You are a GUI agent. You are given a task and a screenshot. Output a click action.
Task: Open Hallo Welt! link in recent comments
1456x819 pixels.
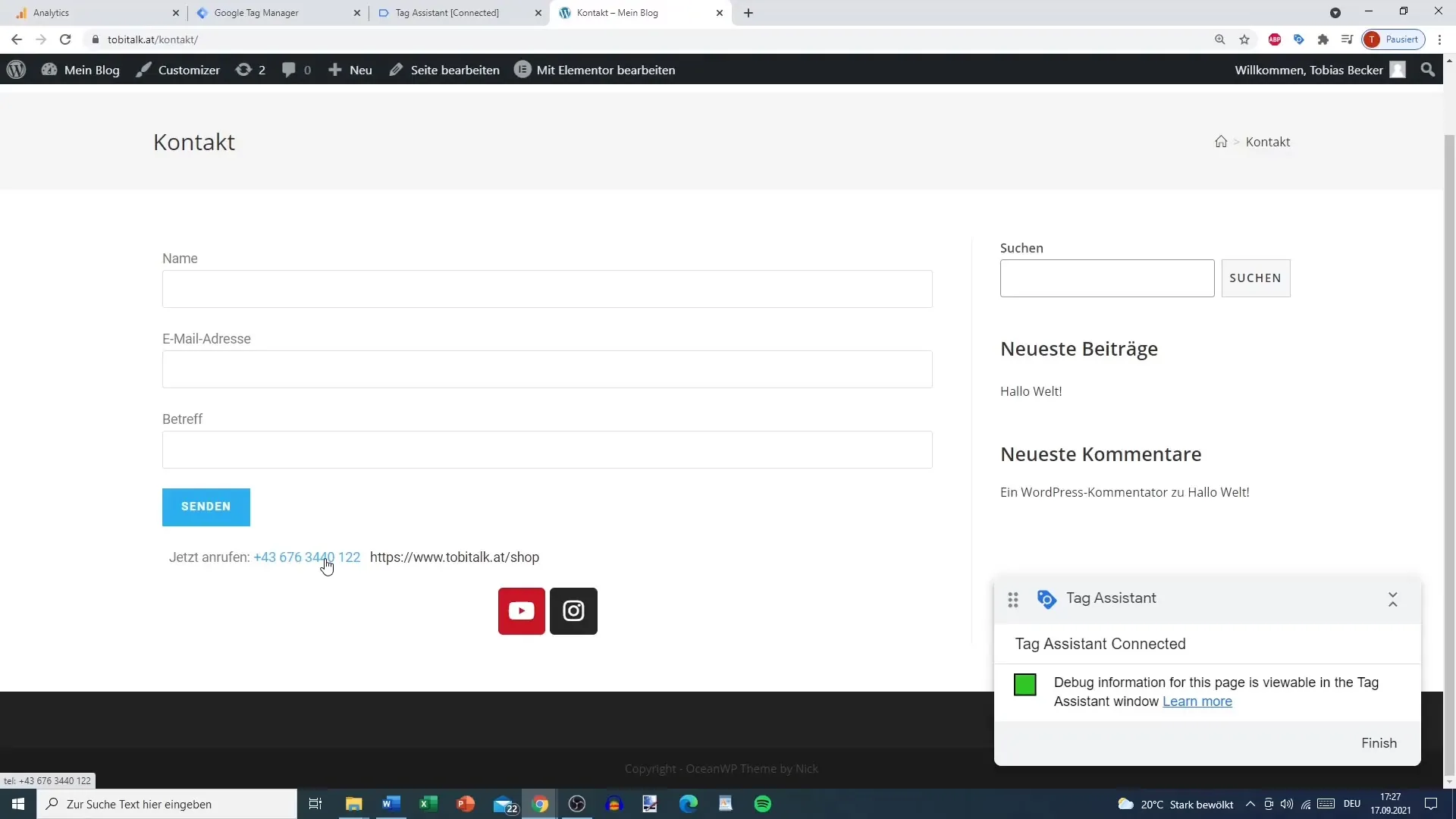(x=1219, y=492)
